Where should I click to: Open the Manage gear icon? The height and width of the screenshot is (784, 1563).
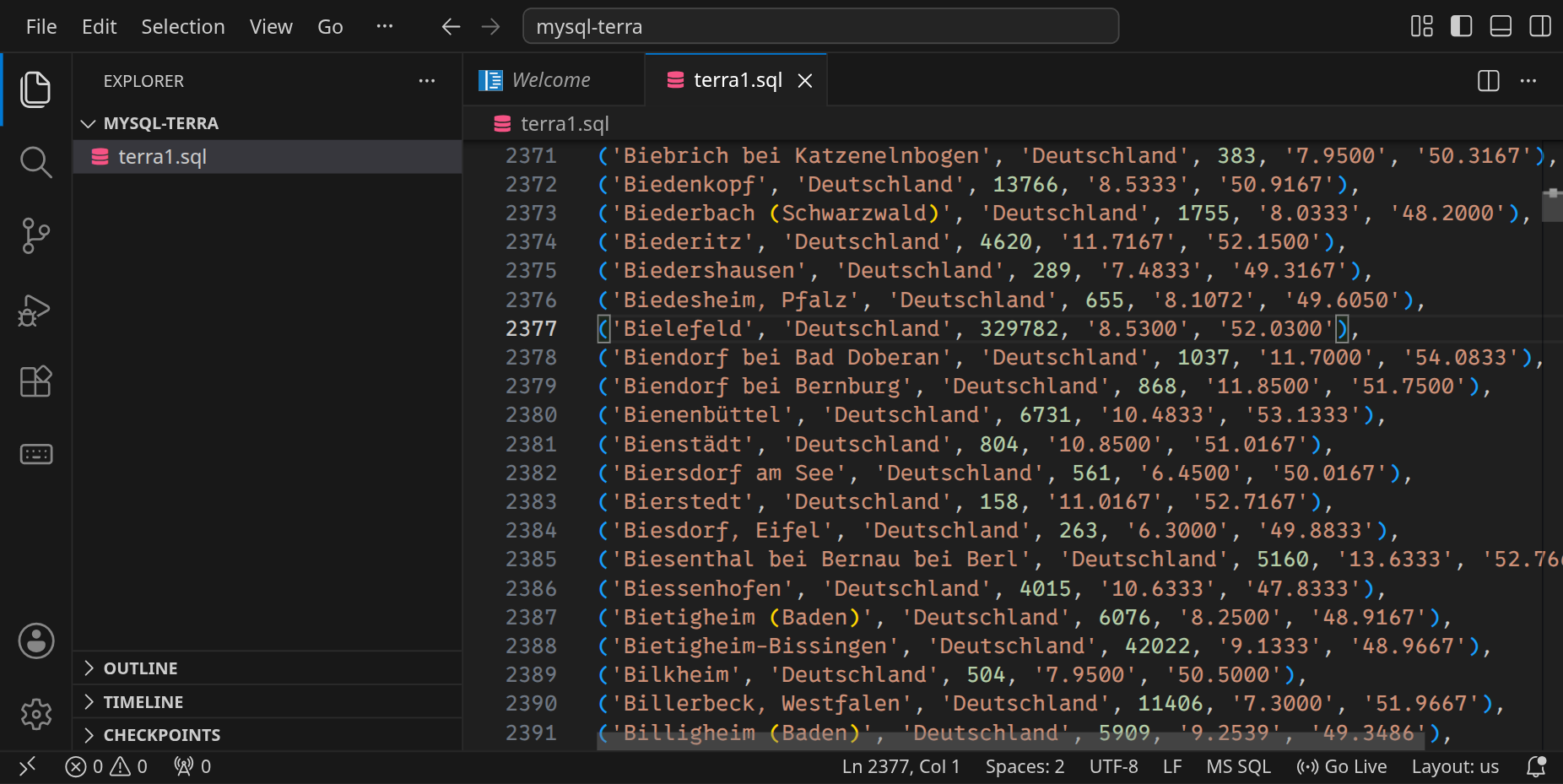36,715
